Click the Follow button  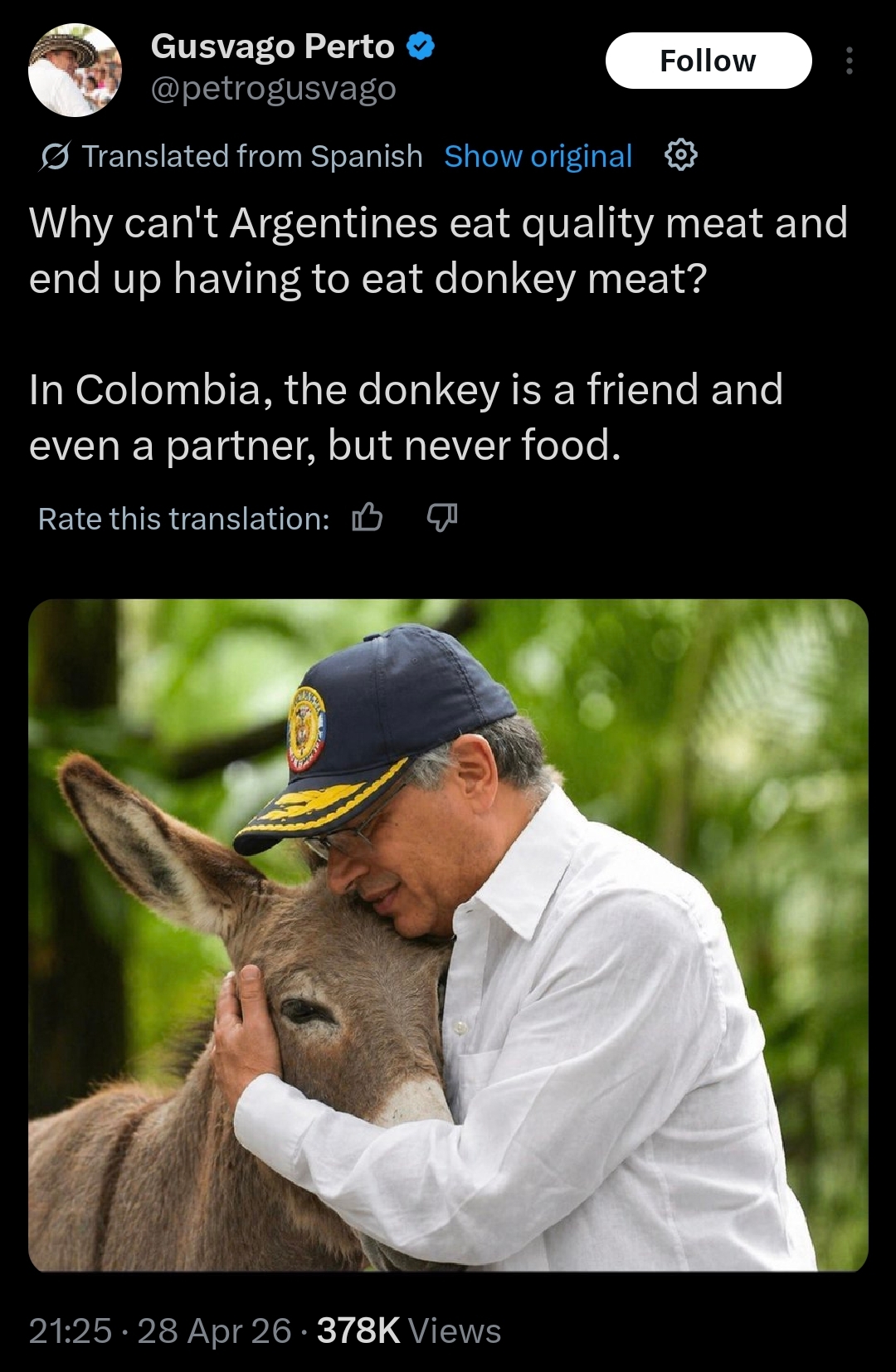pos(709,61)
